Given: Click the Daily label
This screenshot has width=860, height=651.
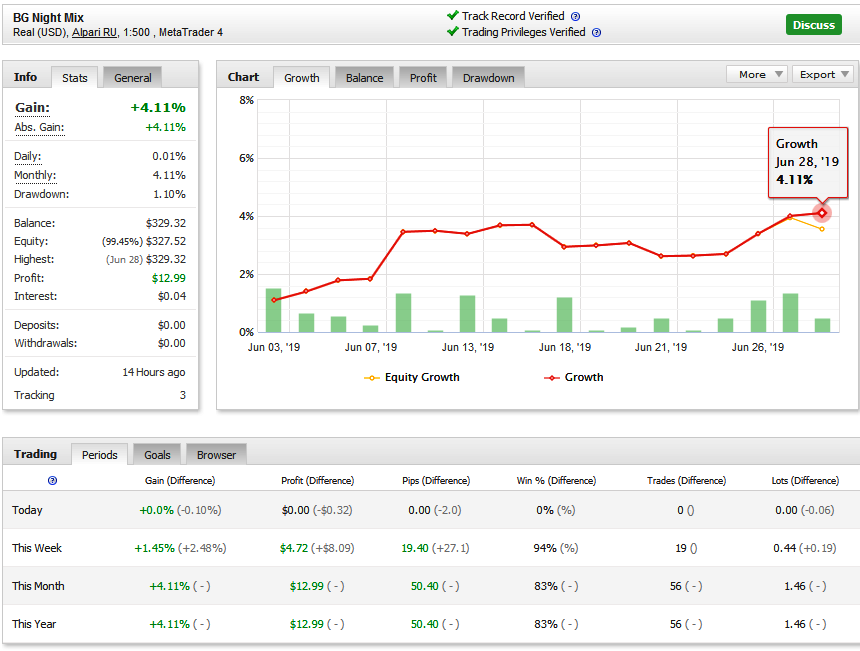Looking at the screenshot, I should click(x=27, y=156).
